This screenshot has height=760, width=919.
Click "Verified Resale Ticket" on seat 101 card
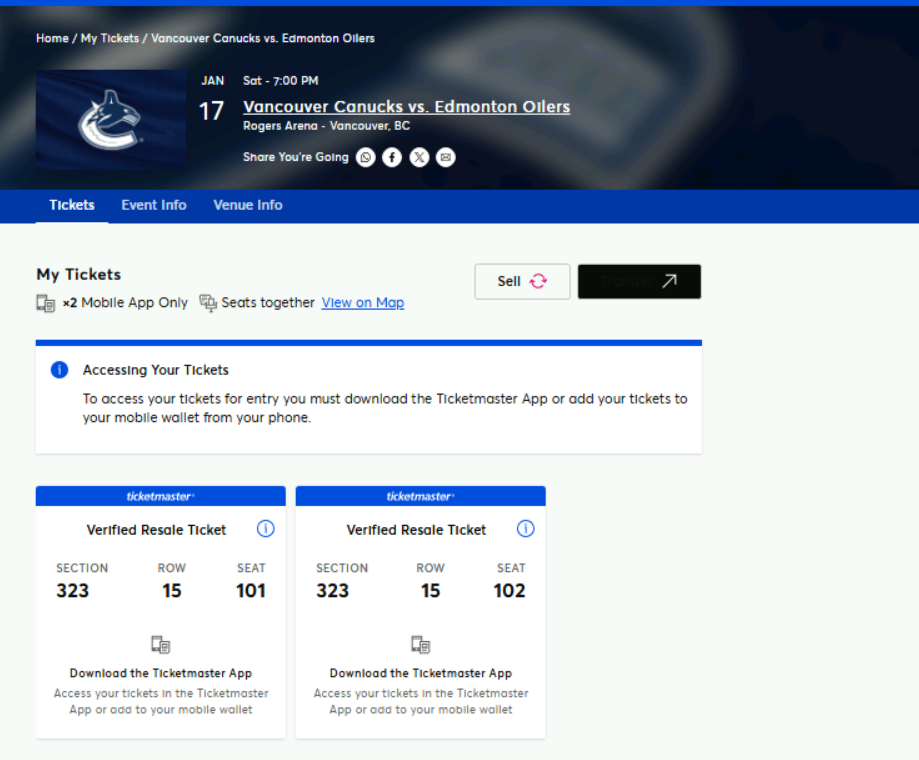coord(156,530)
